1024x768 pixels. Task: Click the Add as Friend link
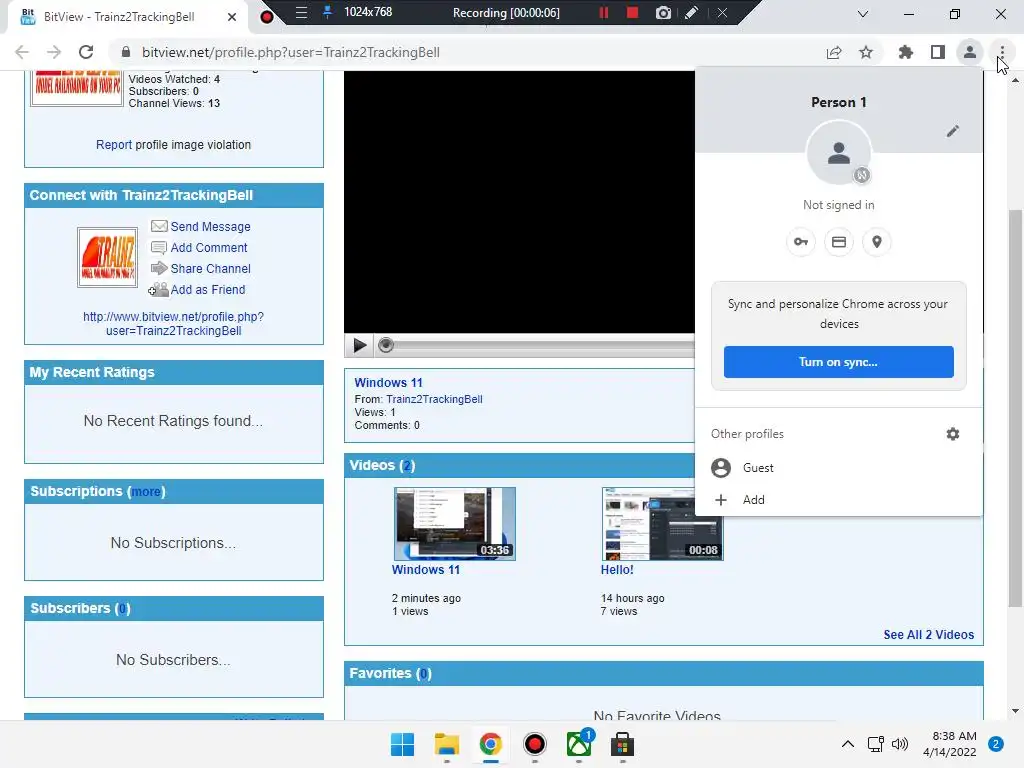(x=208, y=289)
